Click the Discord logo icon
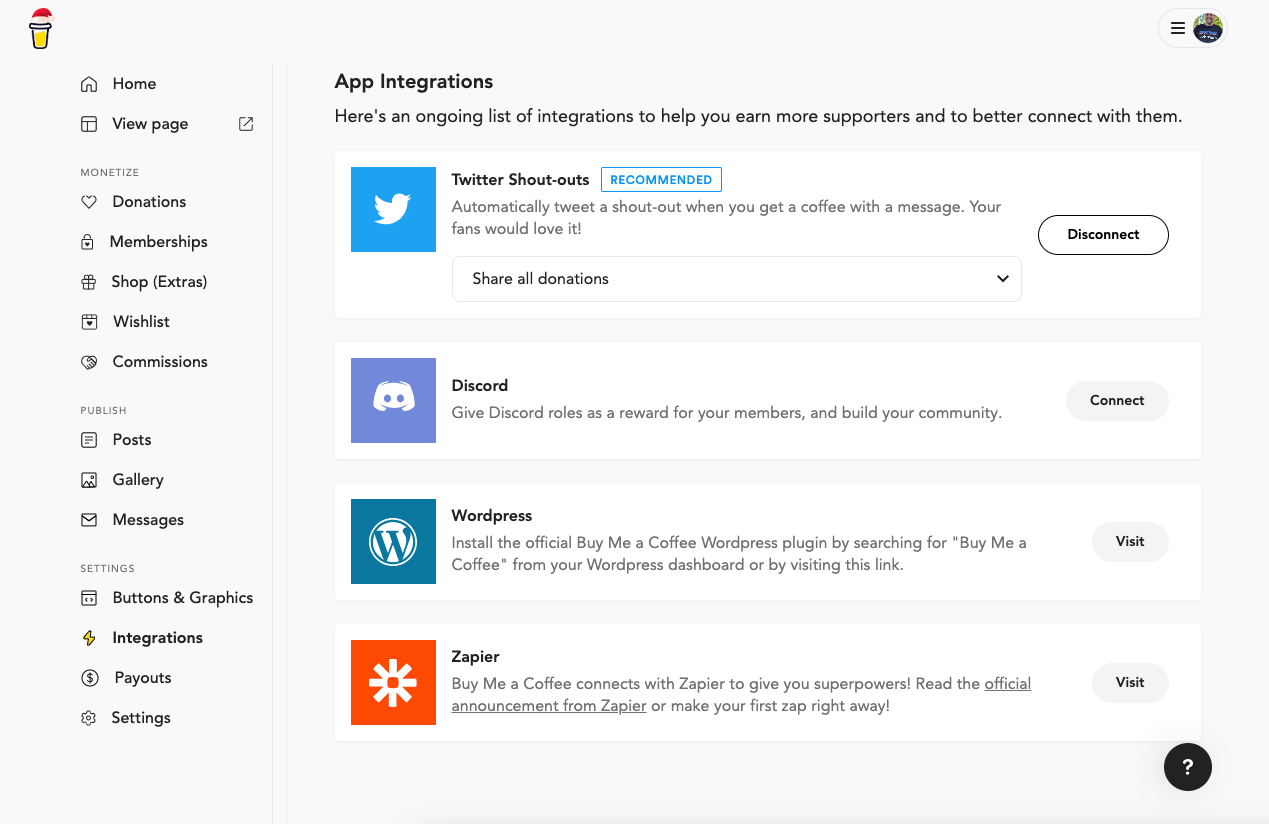 point(393,400)
